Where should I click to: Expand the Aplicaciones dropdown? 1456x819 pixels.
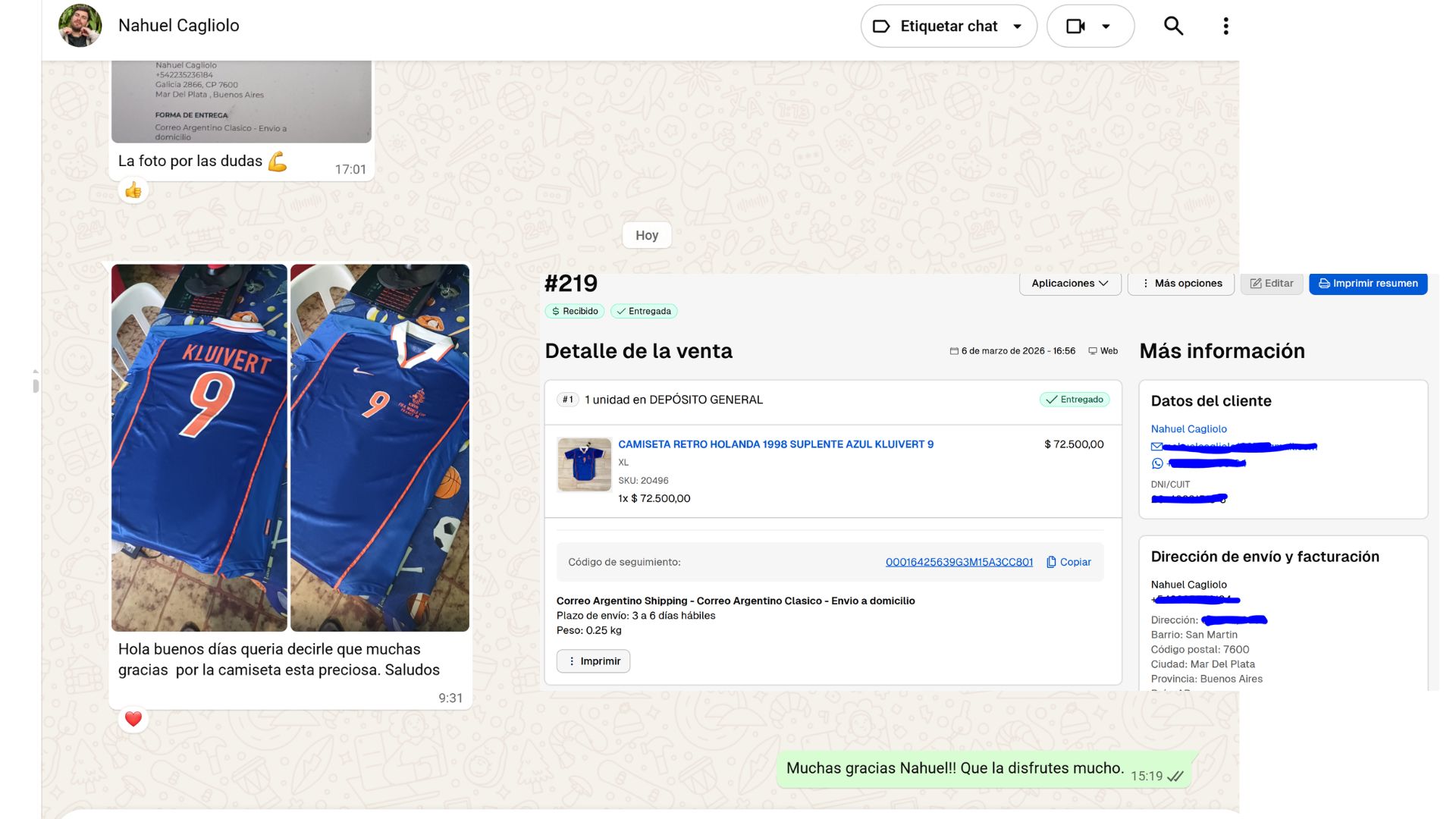(x=1069, y=284)
